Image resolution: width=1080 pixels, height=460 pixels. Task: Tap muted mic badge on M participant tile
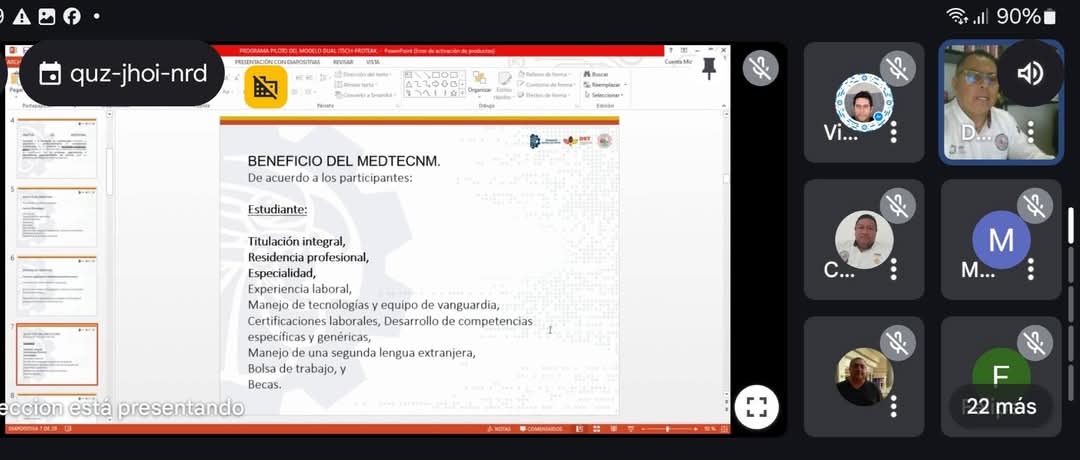point(1035,206)
